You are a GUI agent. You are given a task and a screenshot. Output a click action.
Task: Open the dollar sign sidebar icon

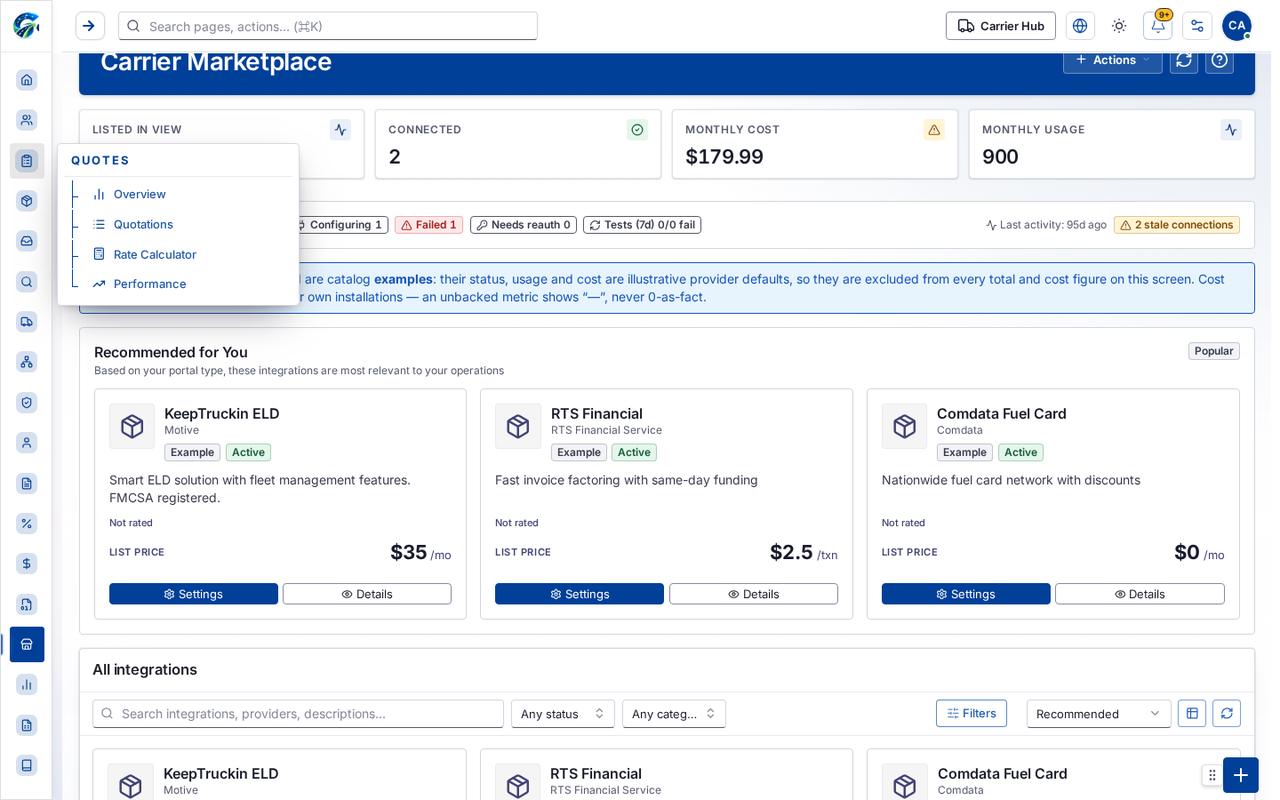27,563
